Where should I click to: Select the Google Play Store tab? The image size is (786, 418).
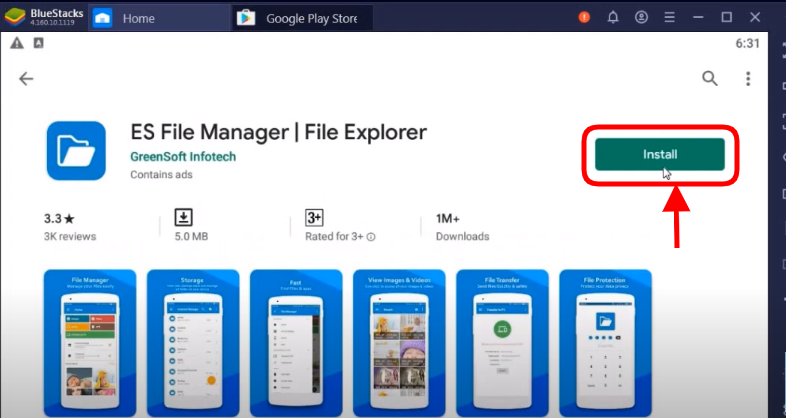point(302,18)
